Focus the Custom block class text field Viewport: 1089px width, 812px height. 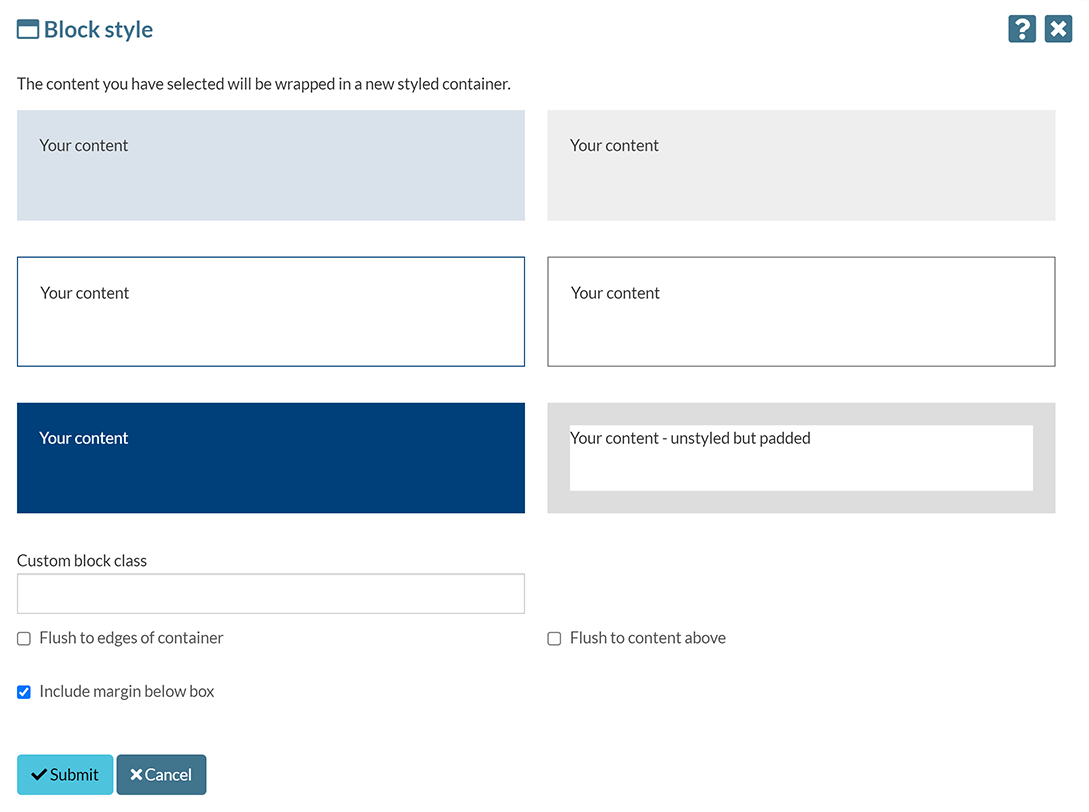click(x=271, y=594)
